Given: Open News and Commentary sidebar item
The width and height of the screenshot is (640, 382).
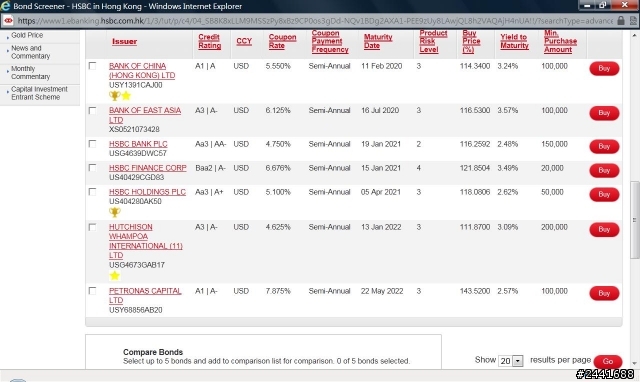Looking at the screenshot, I should (30, 52).
